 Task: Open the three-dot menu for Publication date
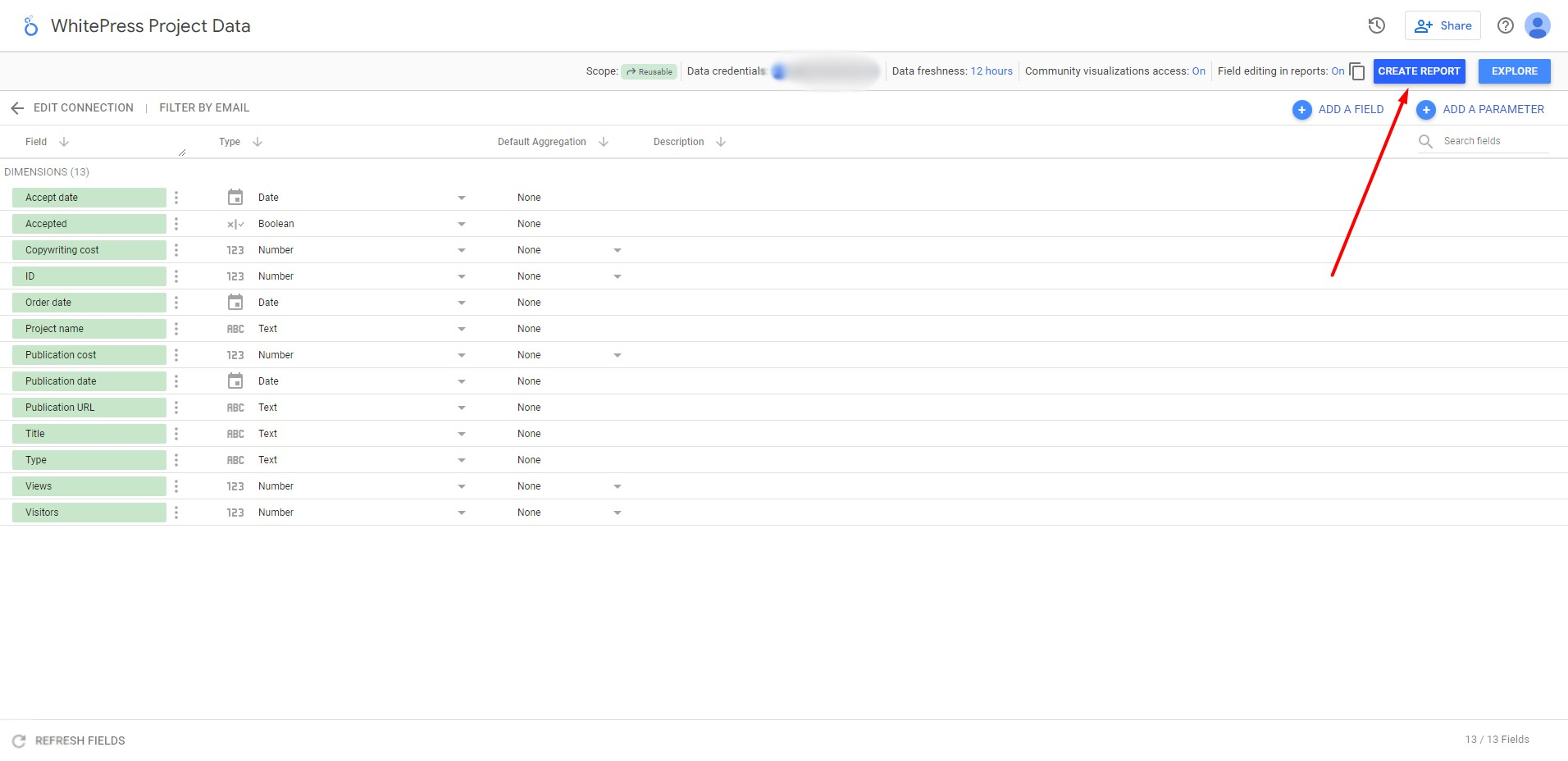click(176, 381)
